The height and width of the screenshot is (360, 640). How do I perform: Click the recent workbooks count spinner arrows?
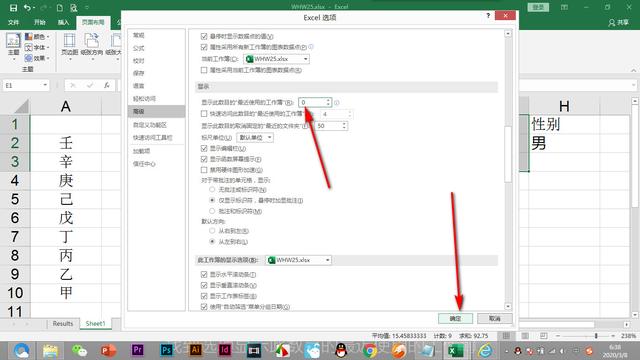pyautogui.click(x=328, y=102)
